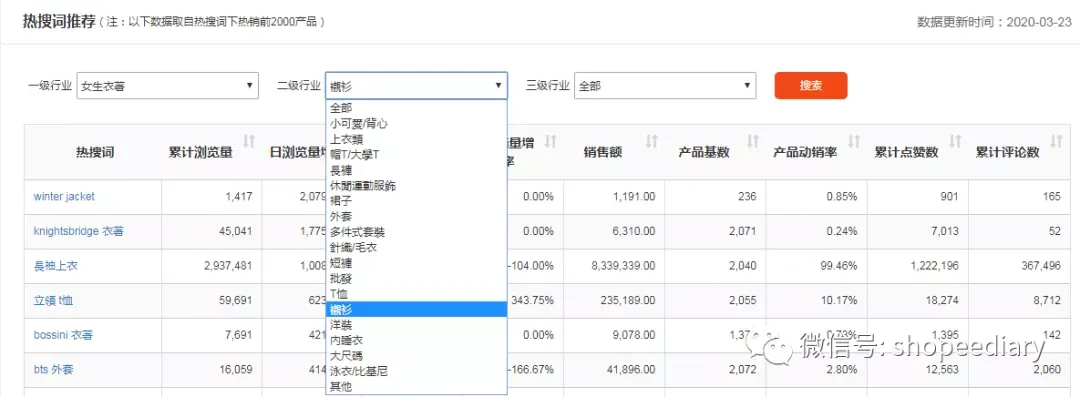Sort by 累计浏览量 column arrows
Screen dimensions: 1080x397
[x=249, y=141]
